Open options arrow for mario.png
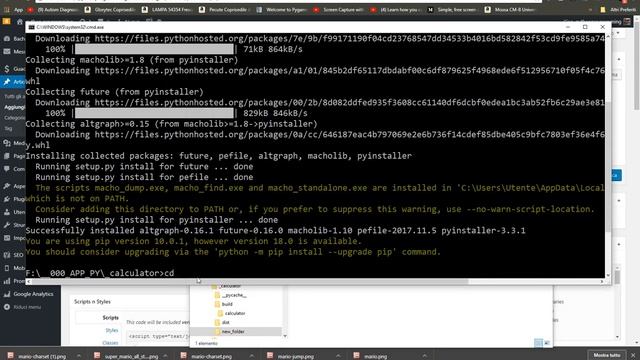640x360 pixels. point(424,356)
